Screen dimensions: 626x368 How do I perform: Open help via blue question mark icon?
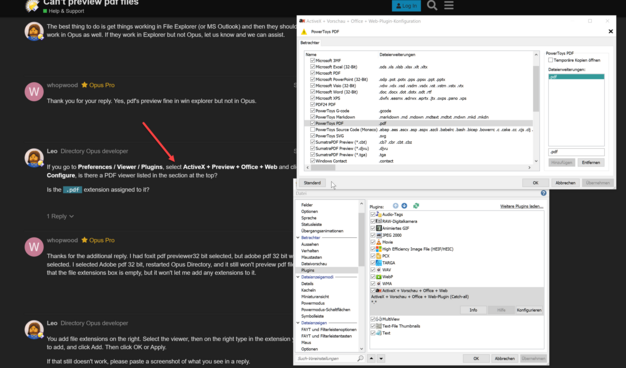pos(543,193)
